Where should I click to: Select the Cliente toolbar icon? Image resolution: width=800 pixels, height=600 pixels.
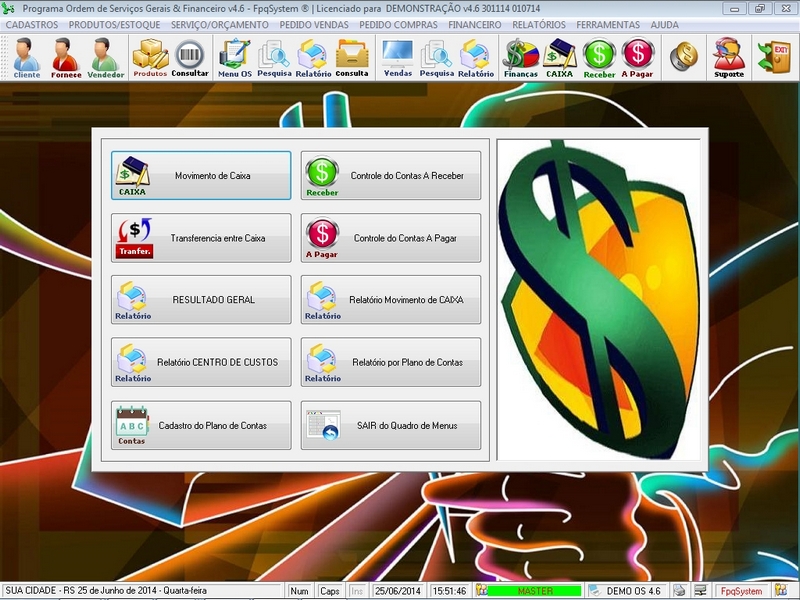click(x=28, y=55)
